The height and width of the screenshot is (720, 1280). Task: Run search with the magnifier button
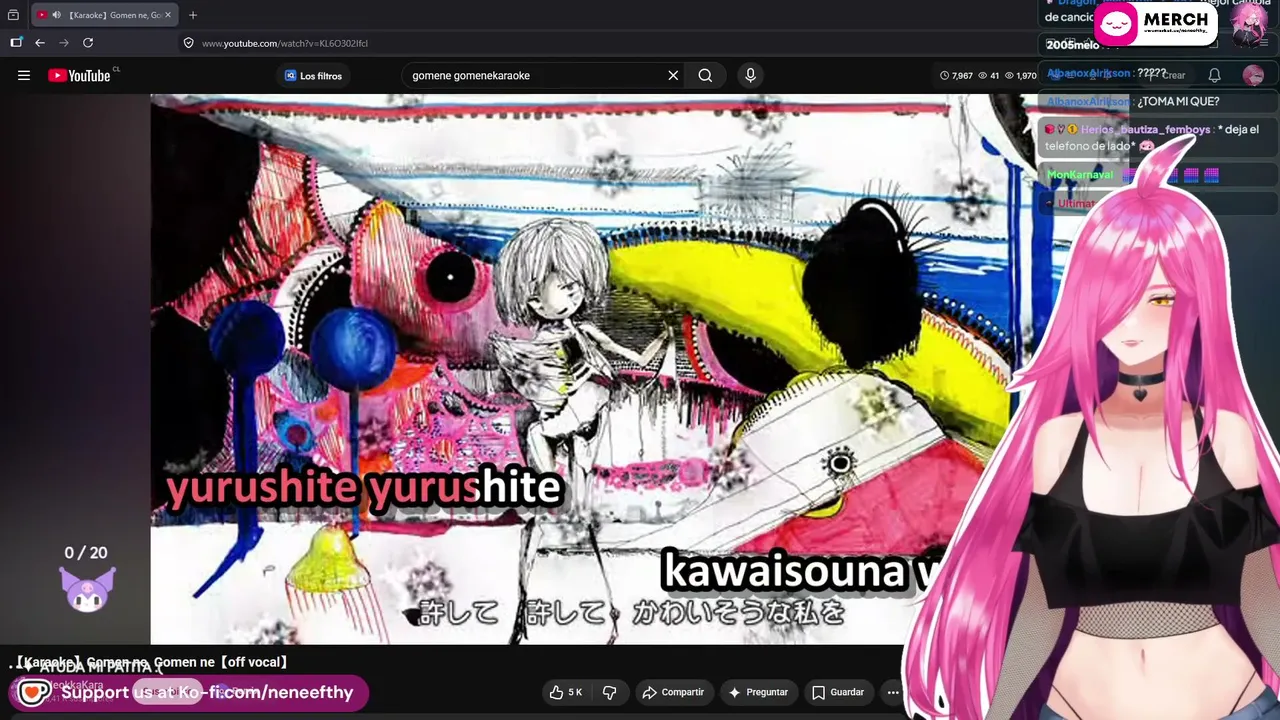(706, 76)
